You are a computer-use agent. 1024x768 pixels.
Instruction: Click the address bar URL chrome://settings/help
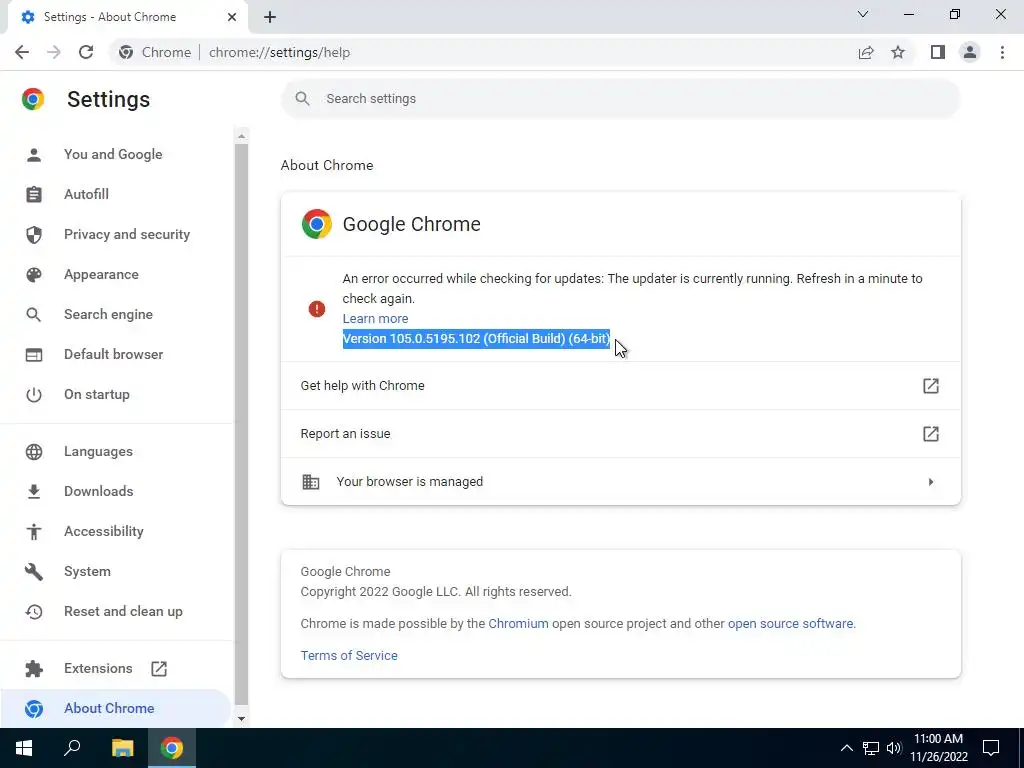click(x=280, y=52)
